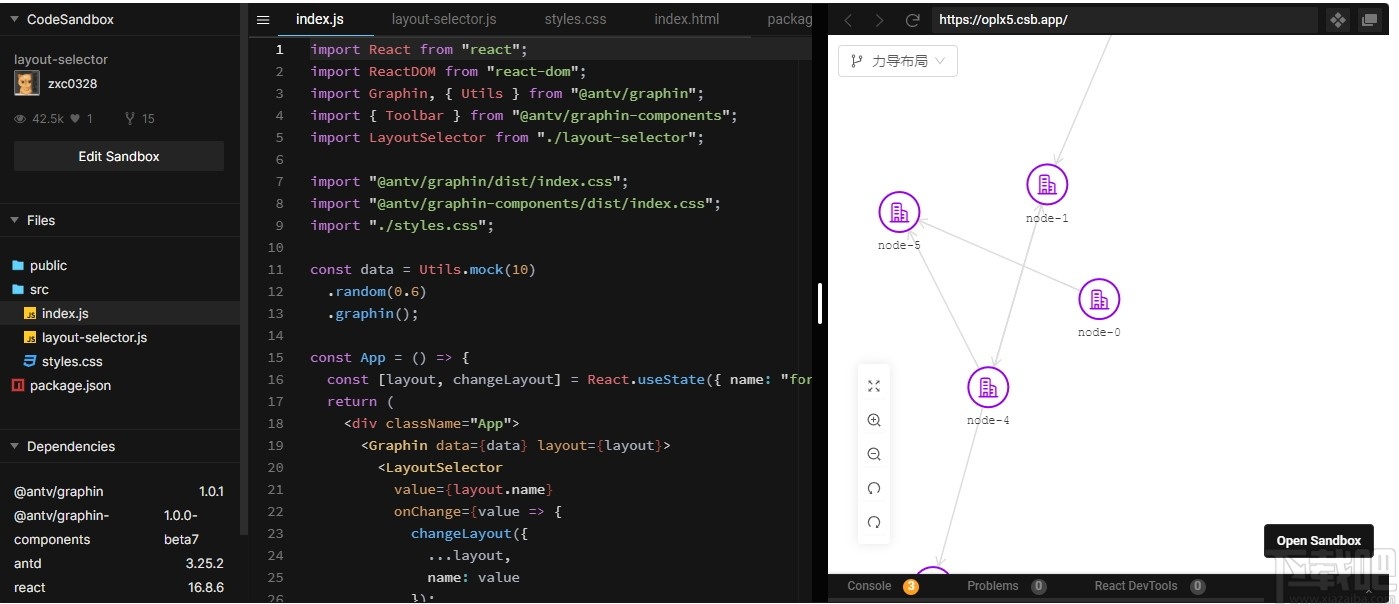
Task: Click the Edit Sandbox button
Action: [118, 156]
